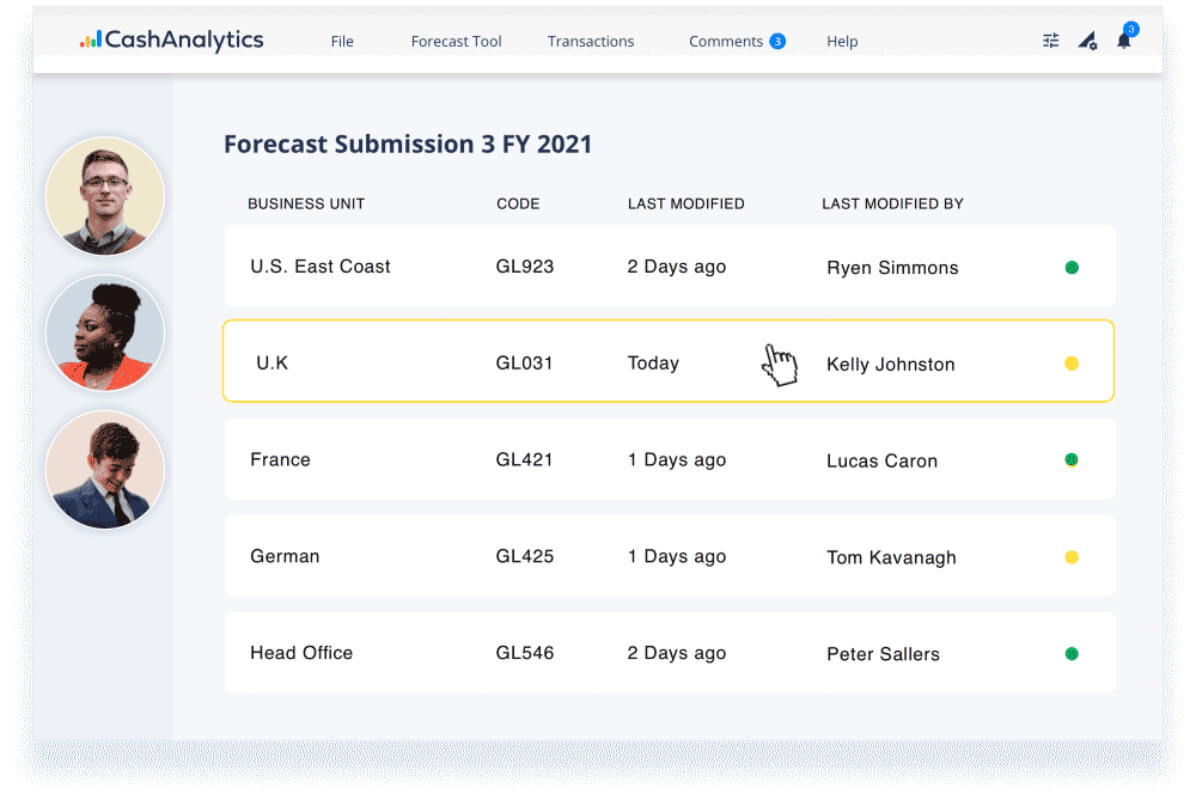Click Tom Kavanagh name

(891, 557)
